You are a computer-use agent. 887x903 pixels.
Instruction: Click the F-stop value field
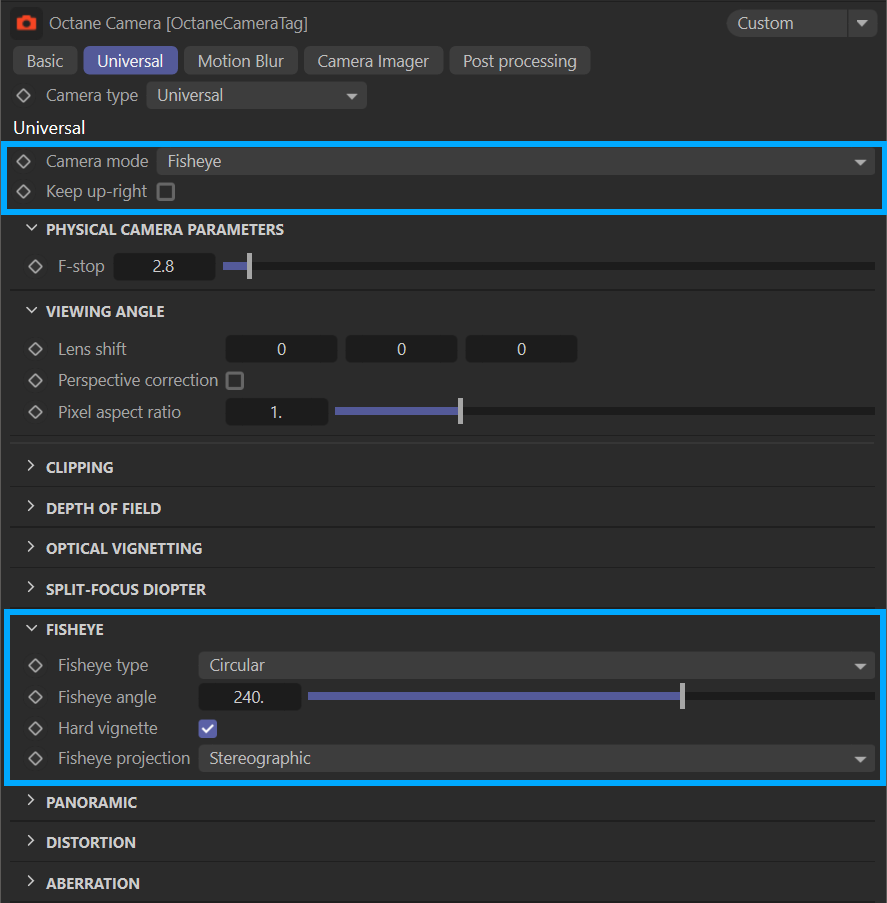(x=164, y=267)
